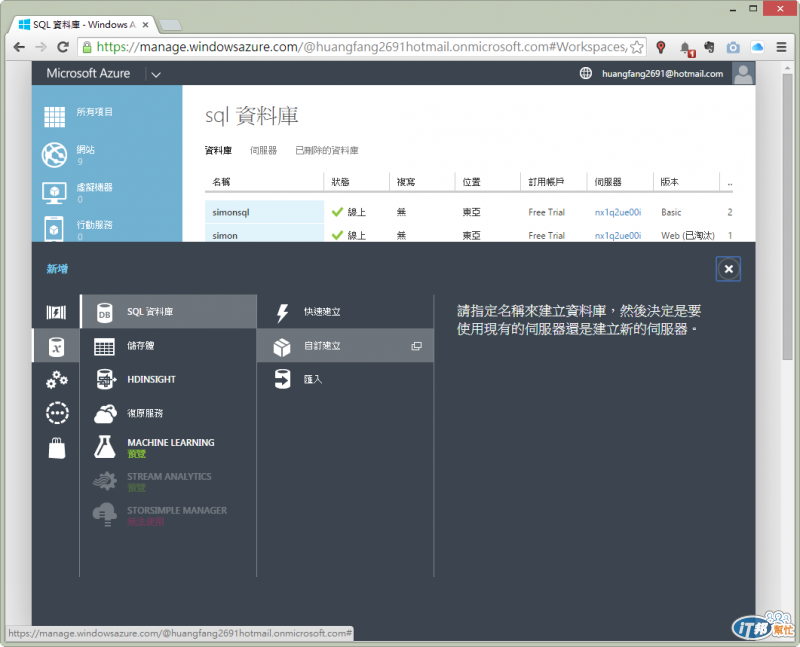Image resolution: width=800 pixels, height=647 pixels.
Task: Sort by the 位置 column header
Action: [x=471, y=182]
